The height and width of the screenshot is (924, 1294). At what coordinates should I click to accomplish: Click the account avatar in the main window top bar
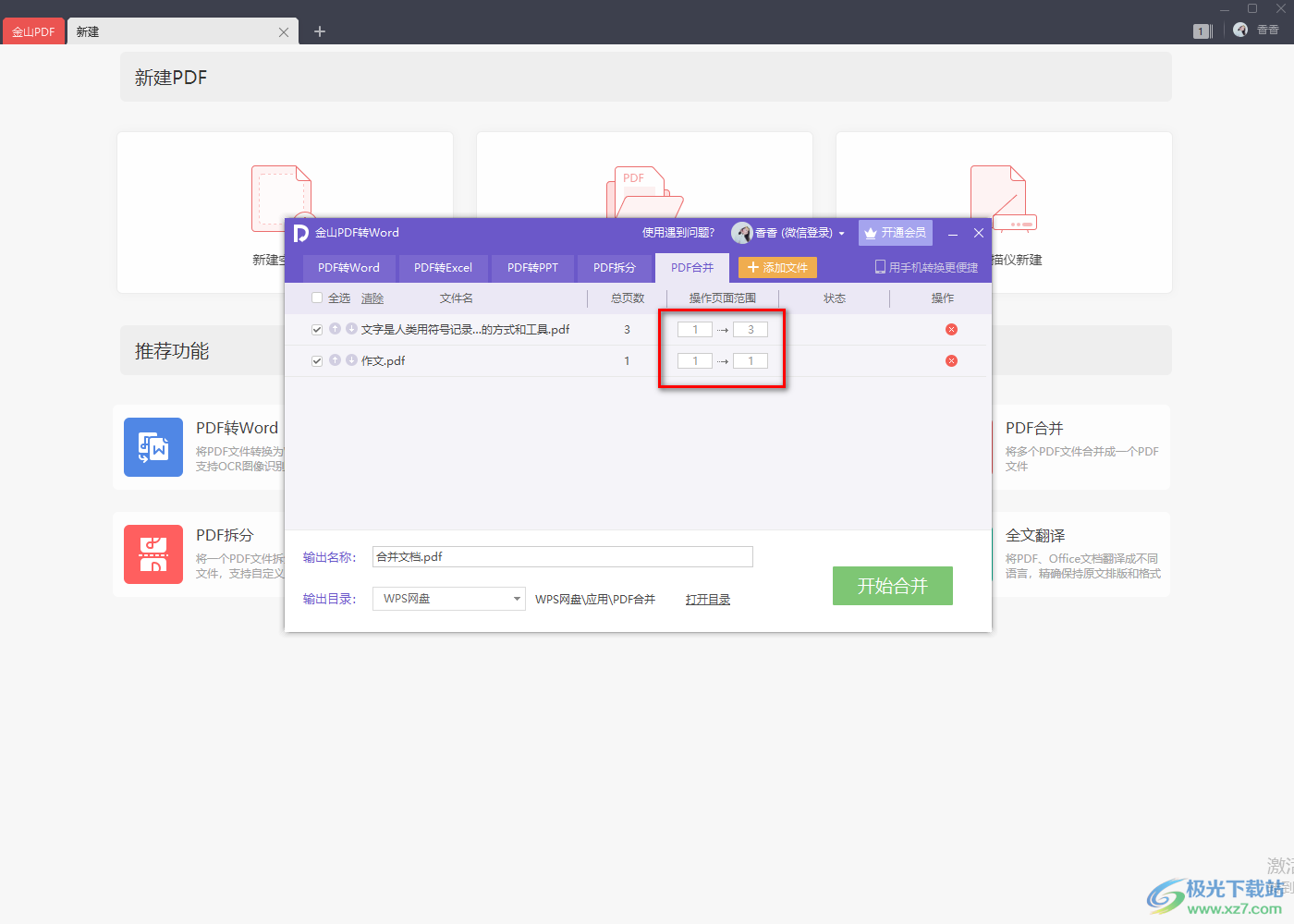click(1240, 30)
